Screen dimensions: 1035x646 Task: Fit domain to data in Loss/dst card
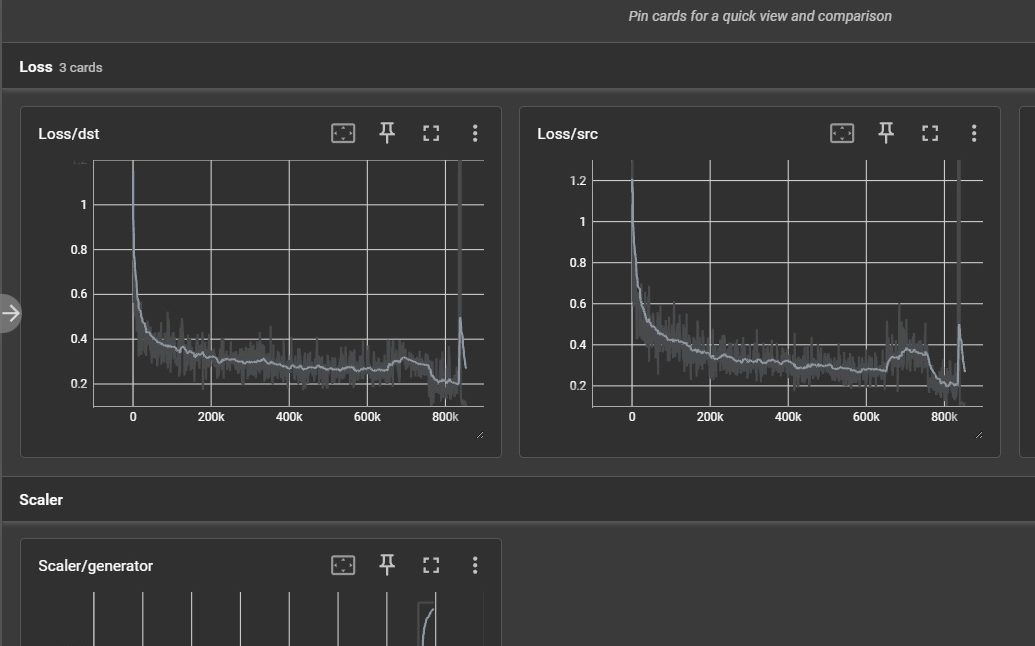click(343, 133)
